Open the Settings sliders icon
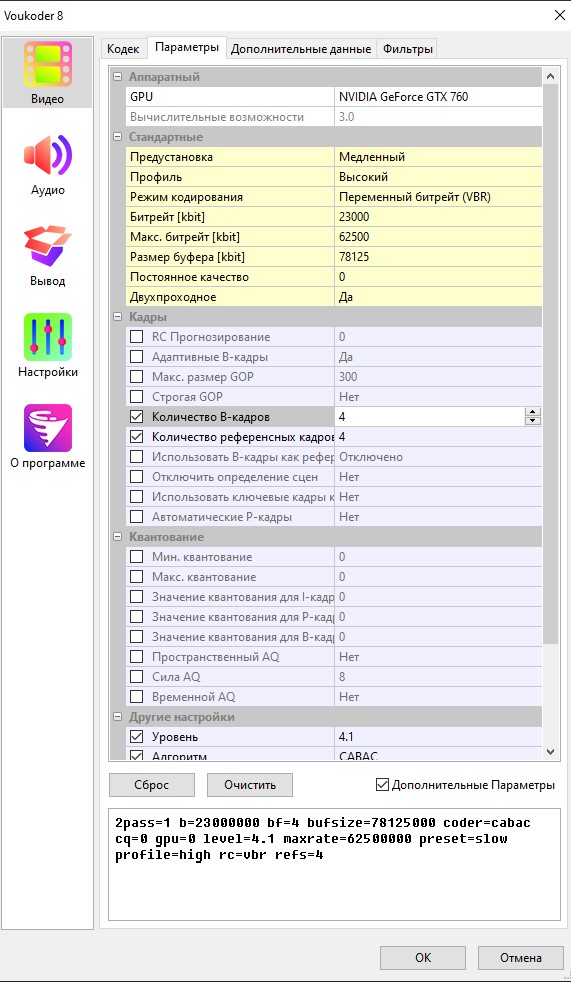 [48, 336]
